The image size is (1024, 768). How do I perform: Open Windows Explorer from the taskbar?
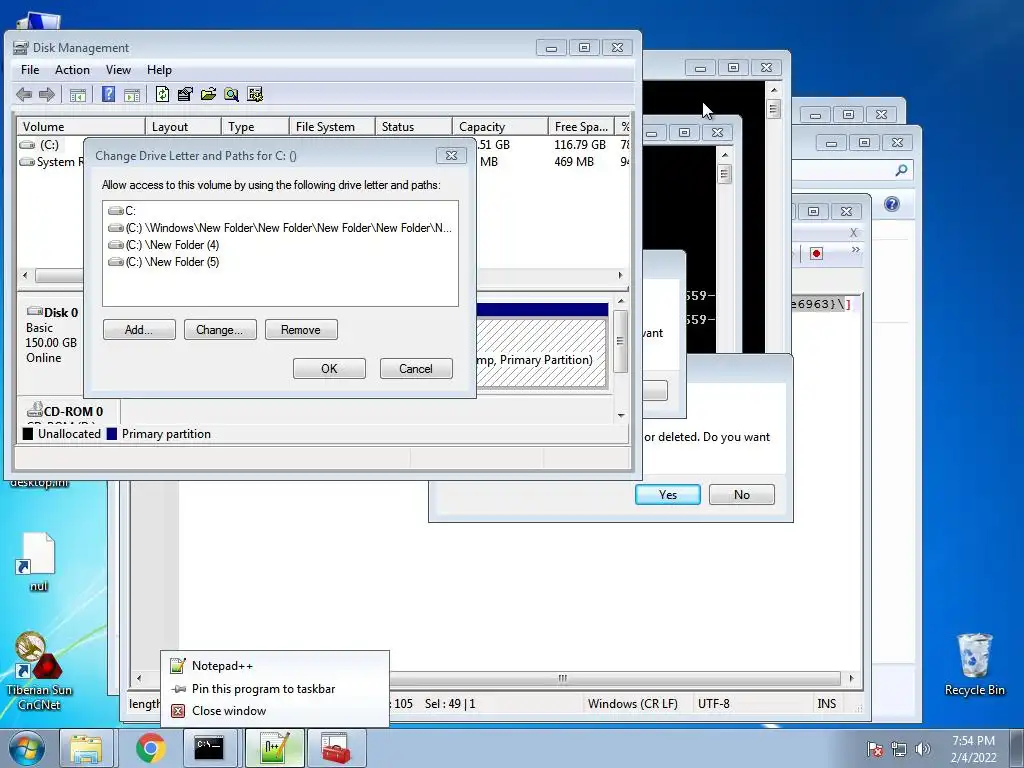pyautogui.click(x=86, y=748)
